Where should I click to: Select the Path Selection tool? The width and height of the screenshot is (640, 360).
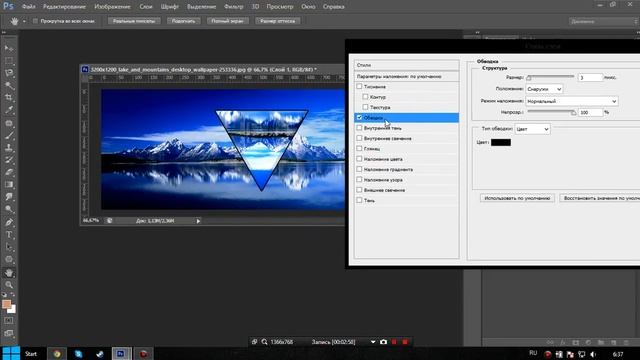click(x=9, y=247)
